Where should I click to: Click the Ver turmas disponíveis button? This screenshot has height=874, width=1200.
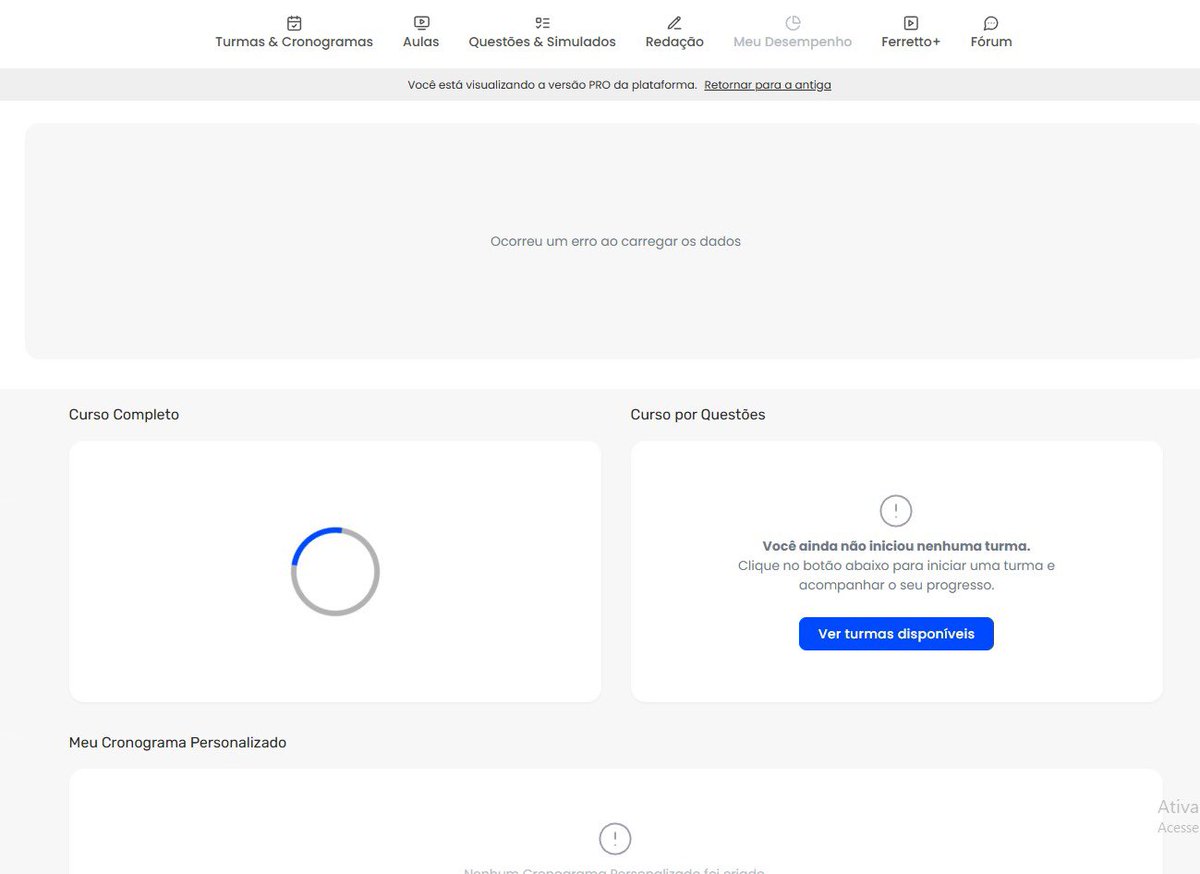tap(896, 634)
